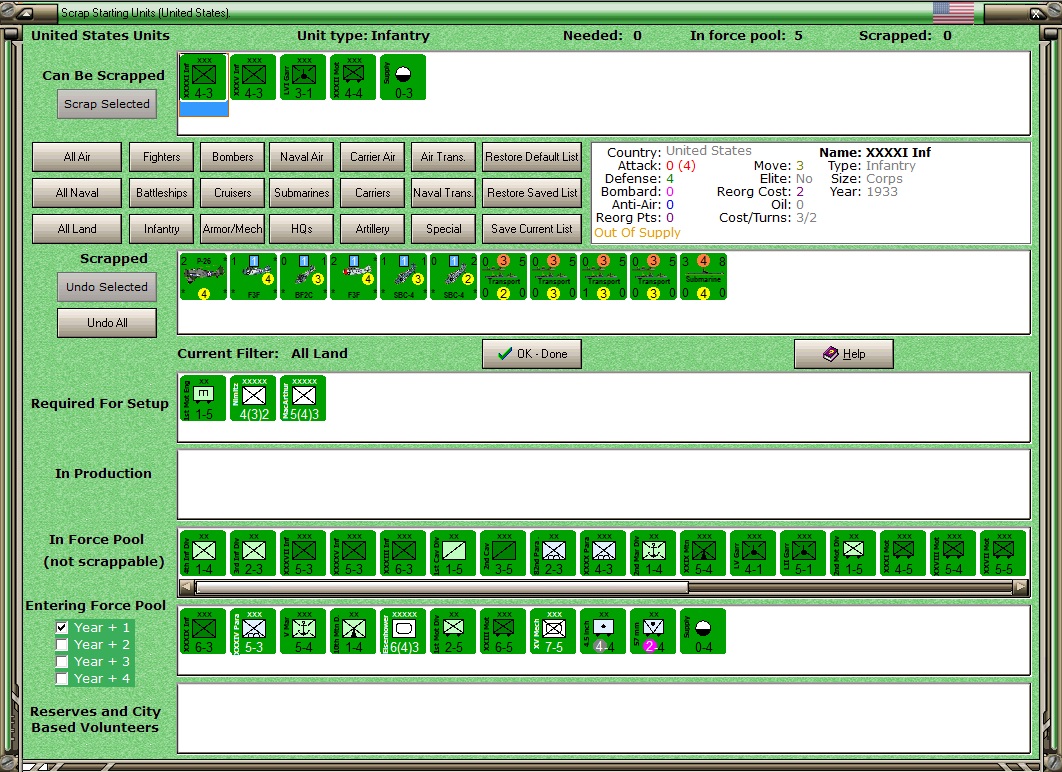This screenshot has width=1062, height=772.
Task: Click the Undo Selected button
Action: pos(107,287)
